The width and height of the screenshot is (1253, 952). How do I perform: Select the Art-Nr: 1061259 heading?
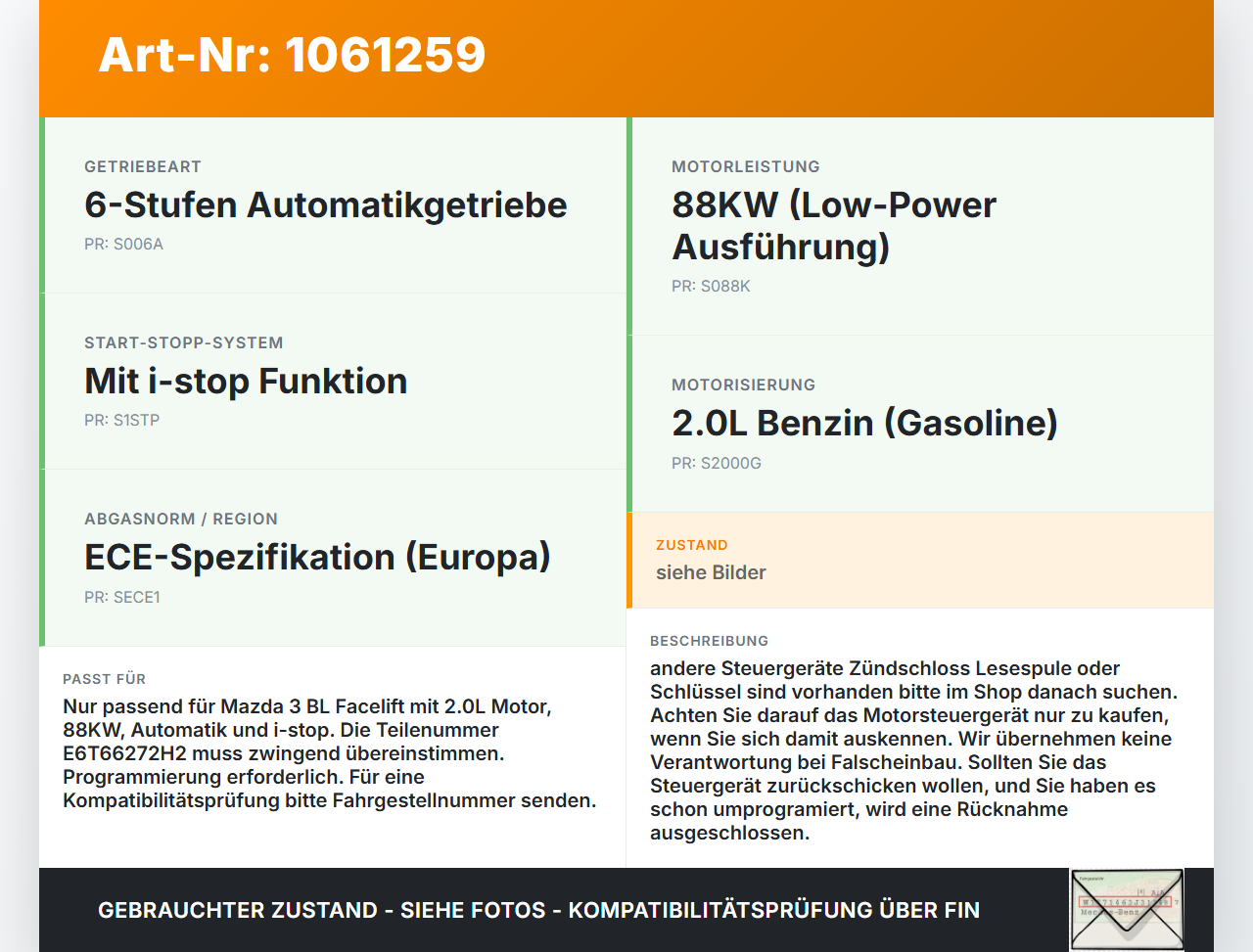292,55
